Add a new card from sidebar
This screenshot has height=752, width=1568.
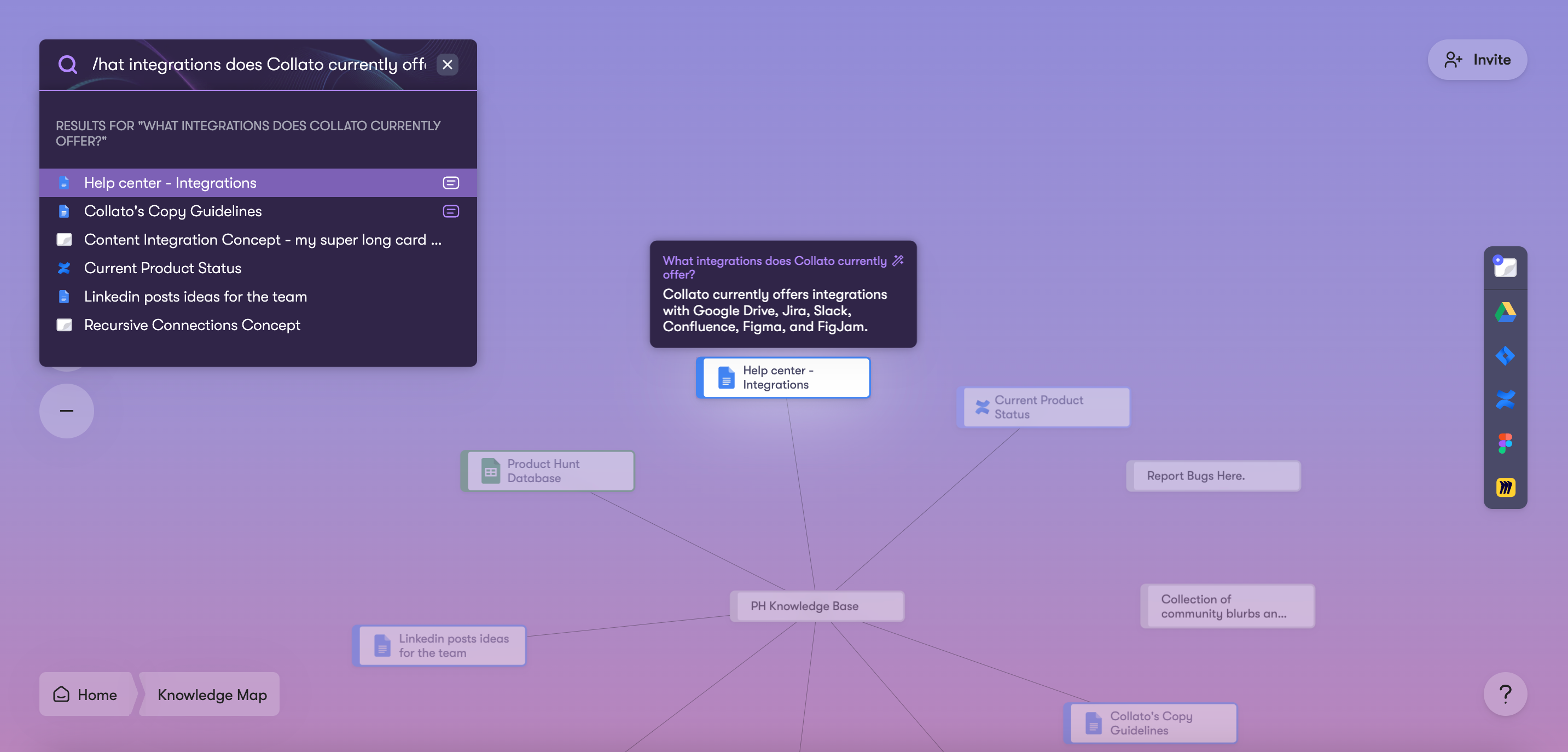(x=1505, y=267)
